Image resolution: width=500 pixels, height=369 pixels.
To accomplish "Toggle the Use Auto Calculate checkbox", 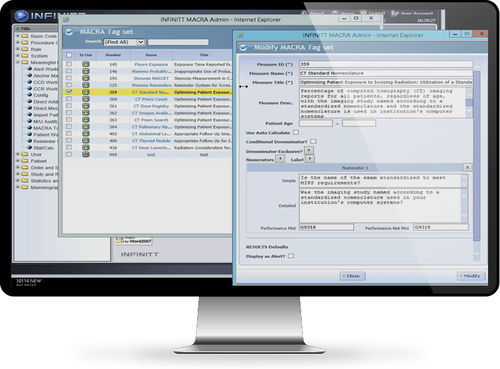I will 296,132.
